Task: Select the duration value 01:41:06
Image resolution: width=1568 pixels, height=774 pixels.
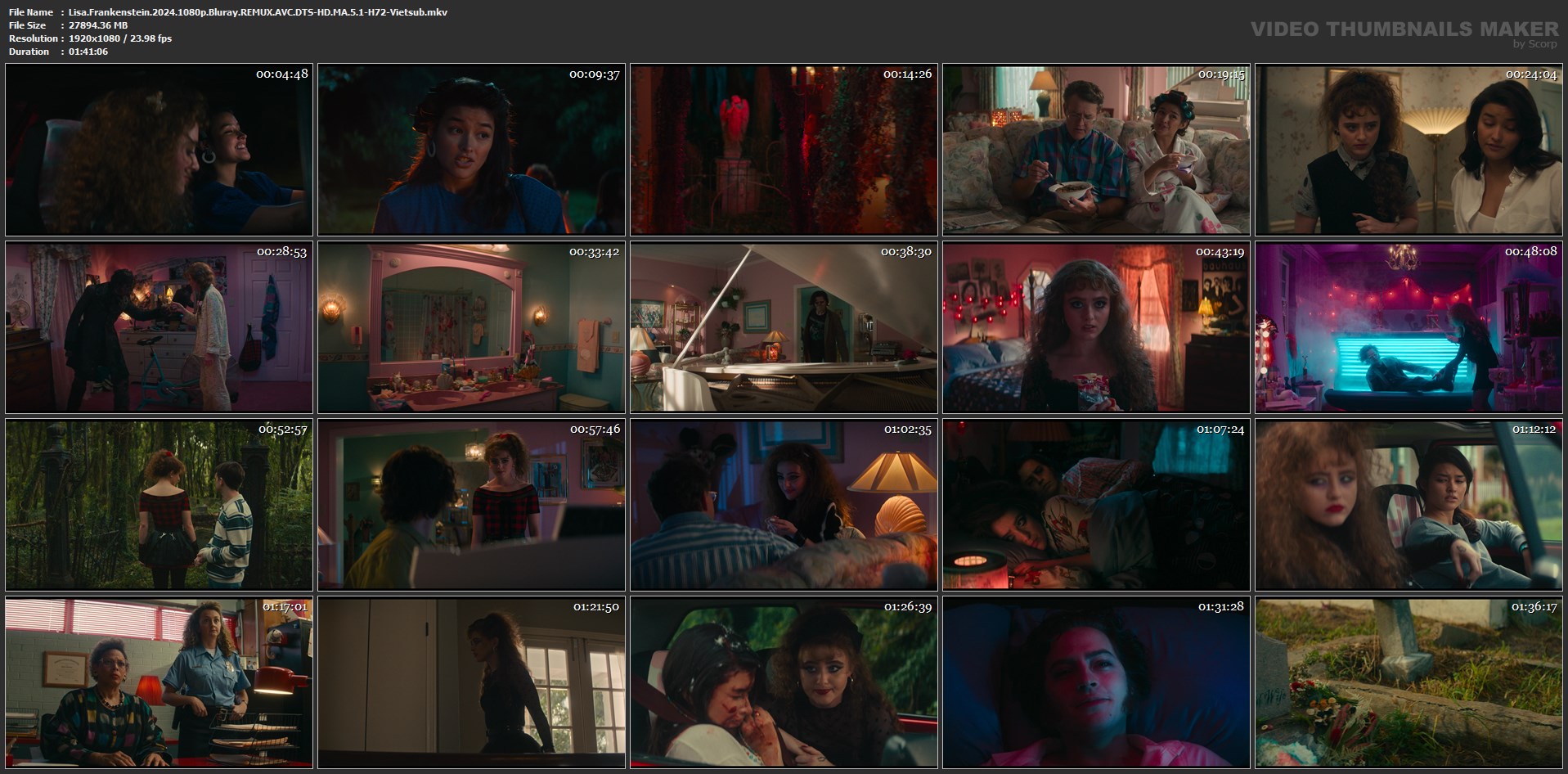Action: pos(88,52)
